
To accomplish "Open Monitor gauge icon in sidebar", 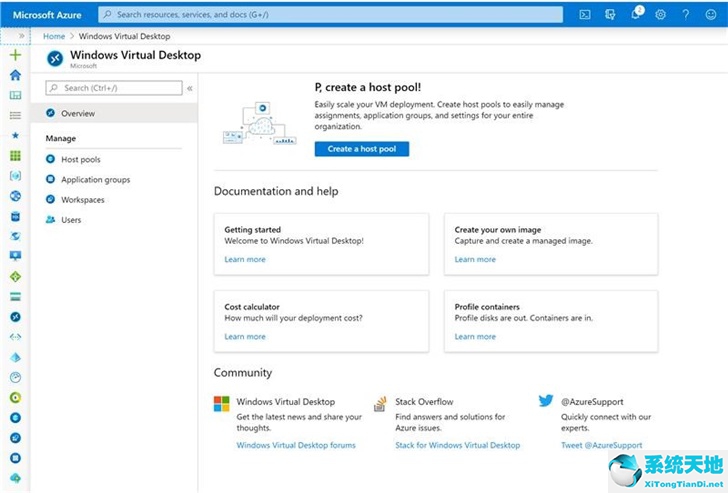I will [x=15, y=377].
